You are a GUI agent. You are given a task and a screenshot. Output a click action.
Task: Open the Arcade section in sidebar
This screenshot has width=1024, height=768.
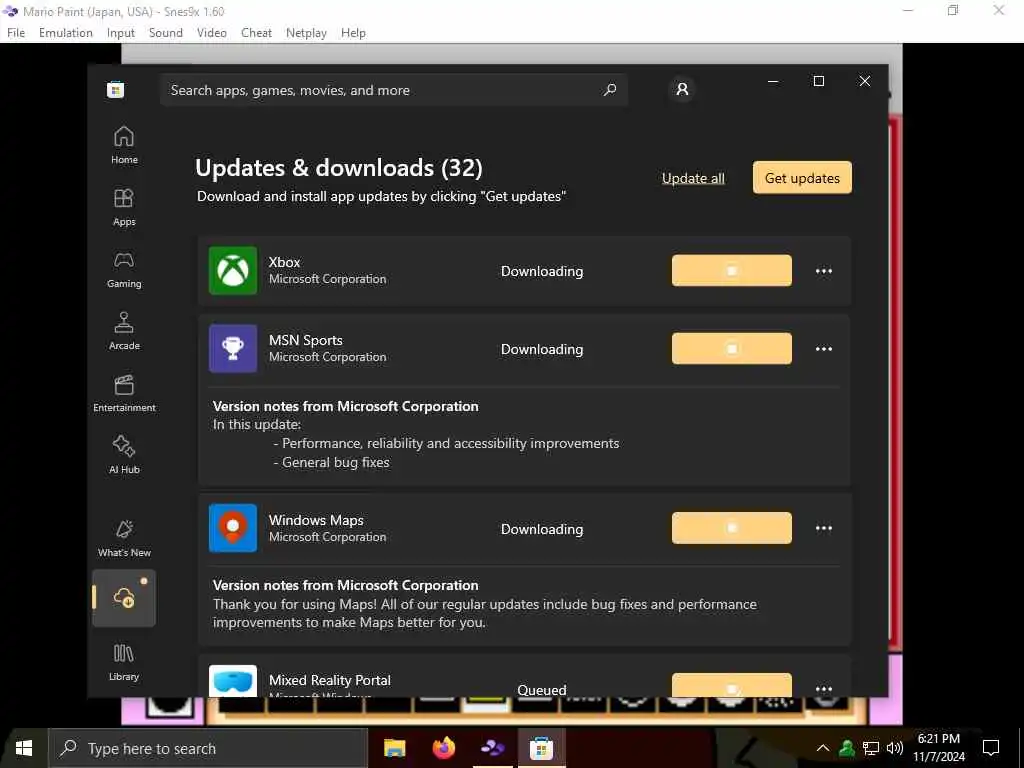[124, 332]
